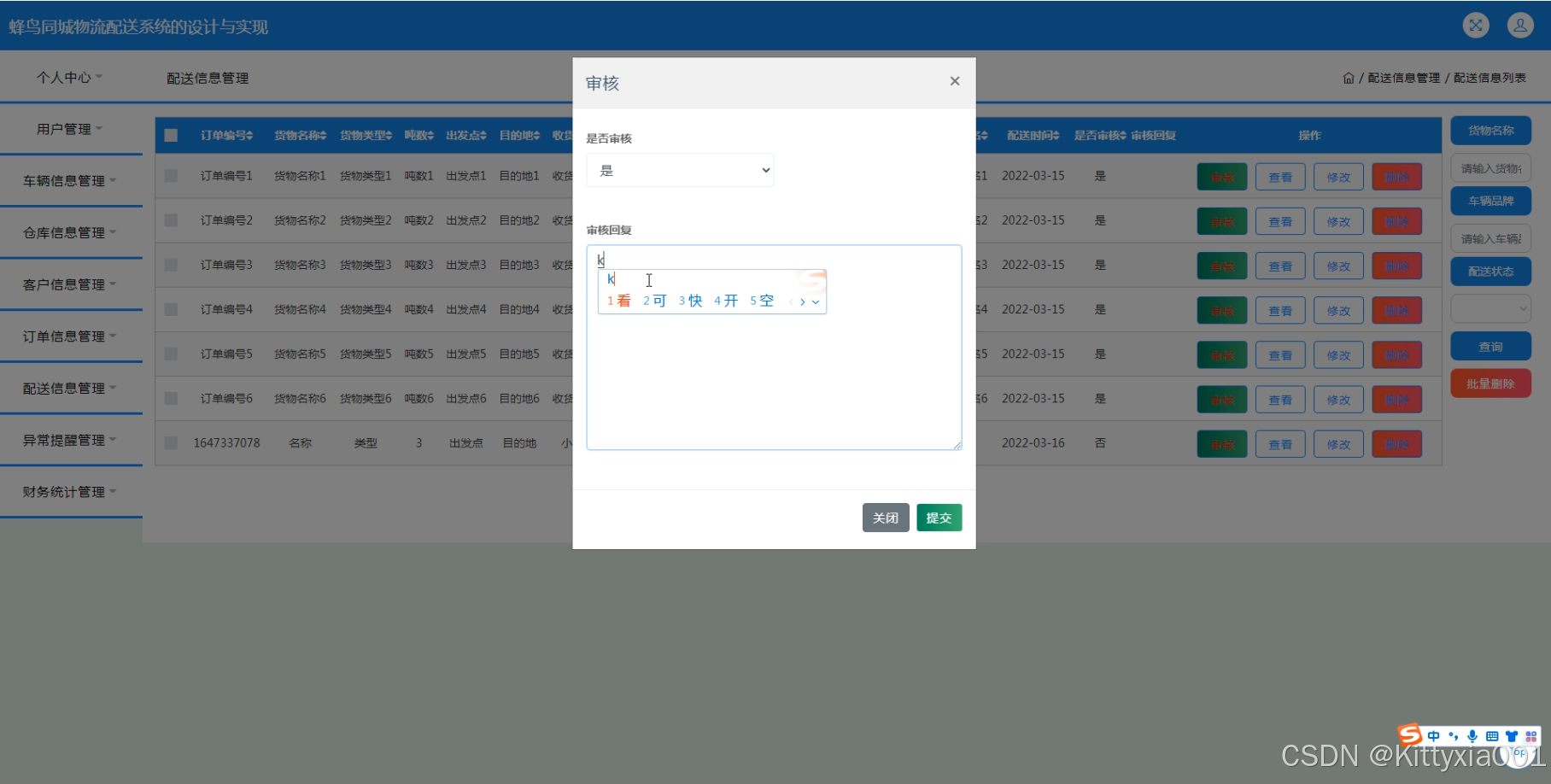Close the 审核 dialog with X
Screen dimensions: 1551x784
click(955, 81)
